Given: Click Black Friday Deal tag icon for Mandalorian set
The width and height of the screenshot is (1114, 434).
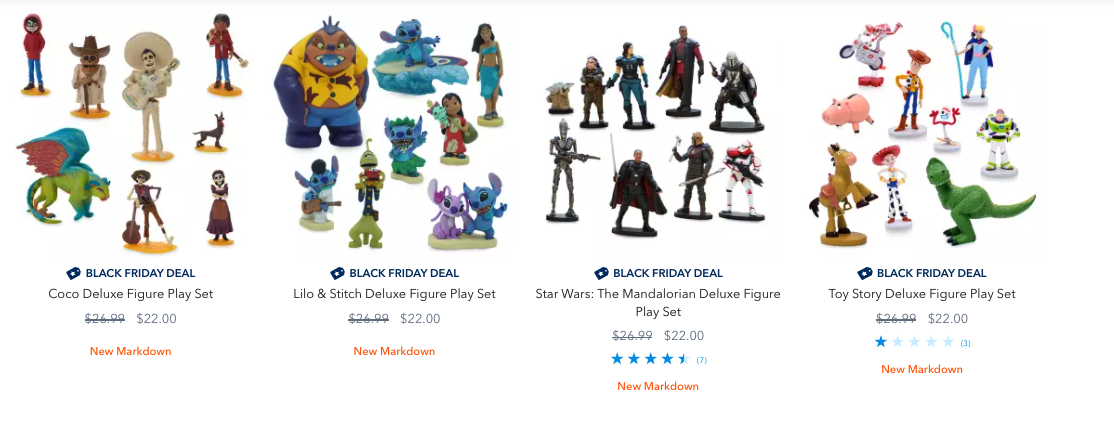Looking at the screenshot, I should click(x=601, y=273).
